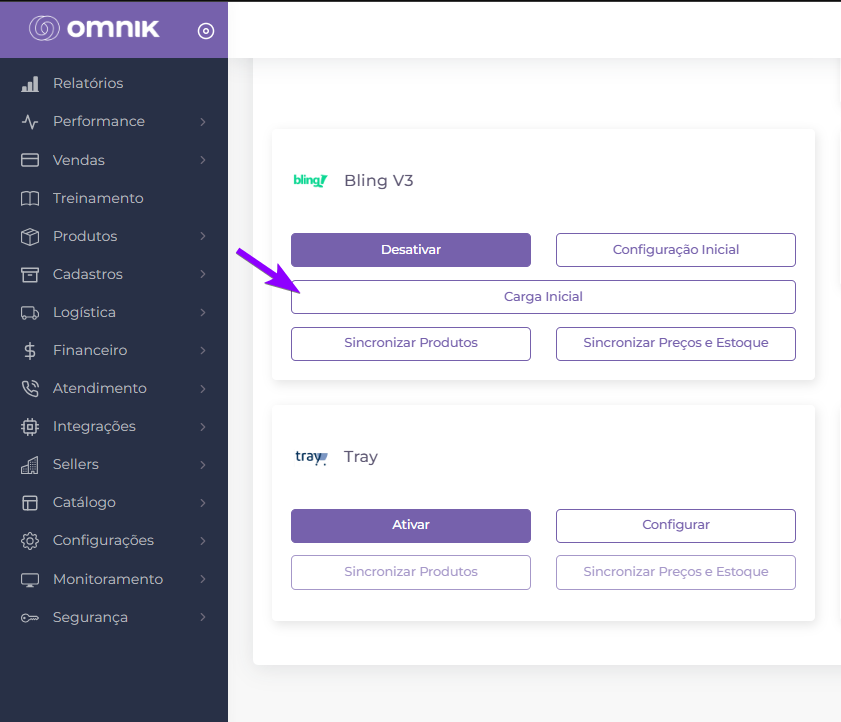The image size is (841, 722).
Task: Click the Produtos box icon
Action: (x=30, y=237)
